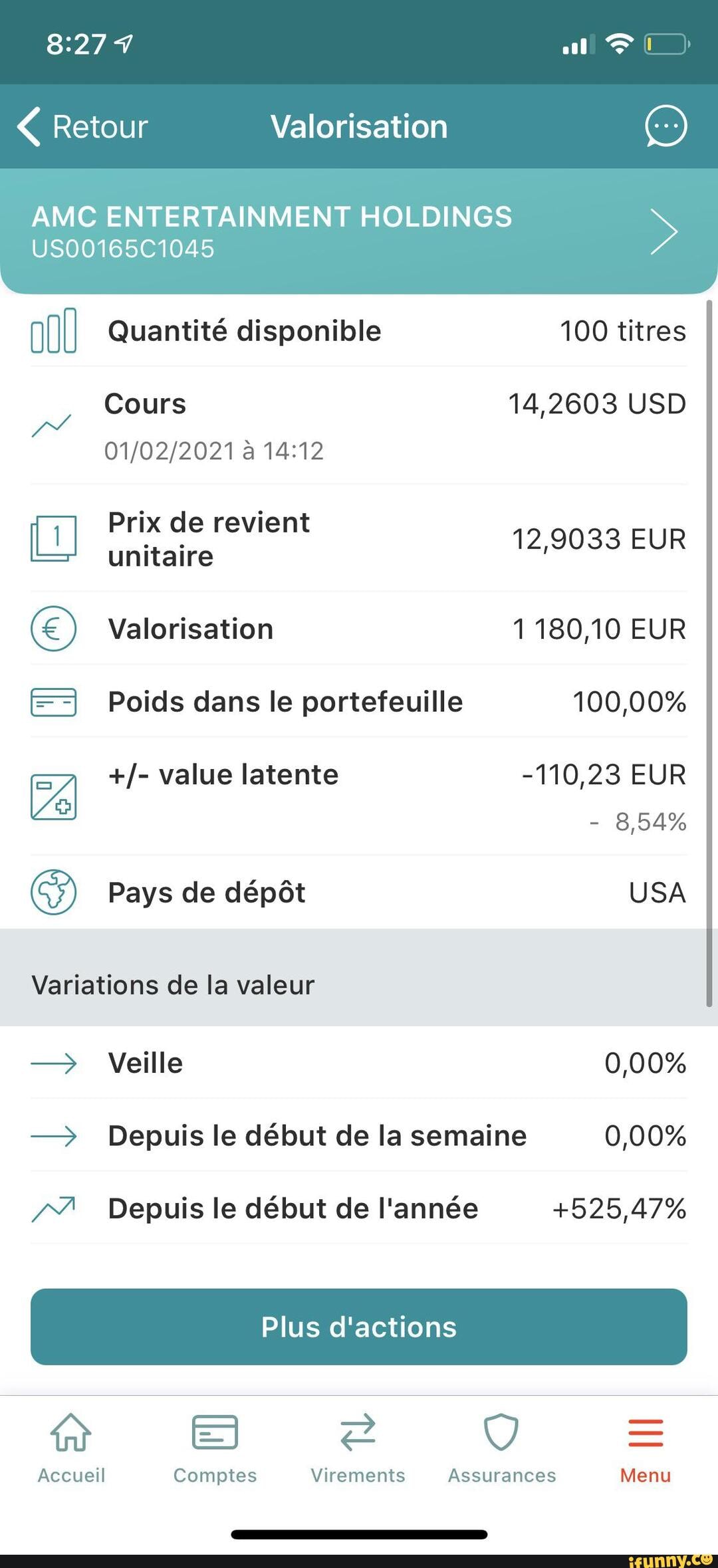Go to the Virements tab
The width and height of the screenshot is (718, 1568).
coord(358,1450)
